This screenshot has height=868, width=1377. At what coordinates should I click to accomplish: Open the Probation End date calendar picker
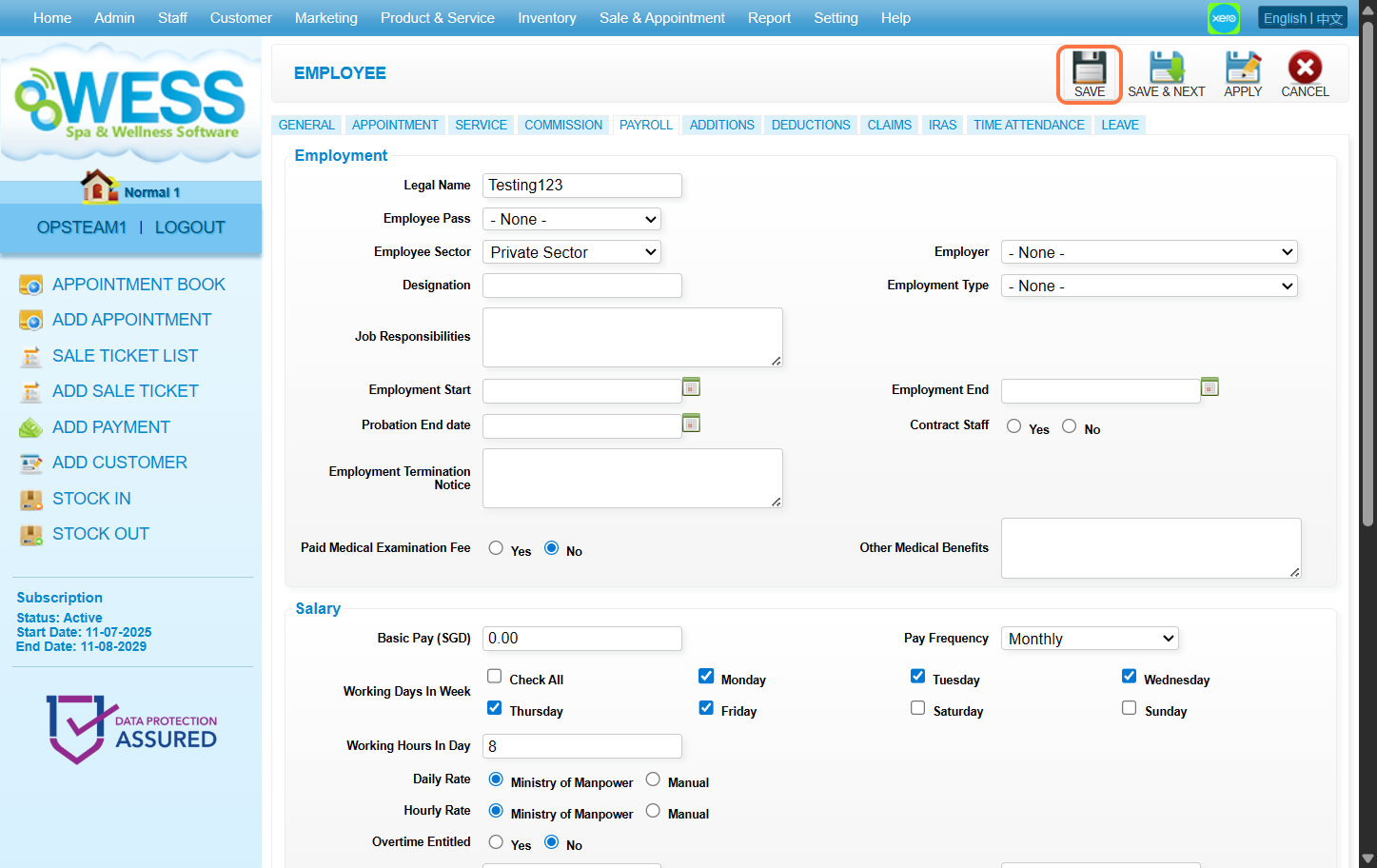pyautogui.click(x=692, y=424)
